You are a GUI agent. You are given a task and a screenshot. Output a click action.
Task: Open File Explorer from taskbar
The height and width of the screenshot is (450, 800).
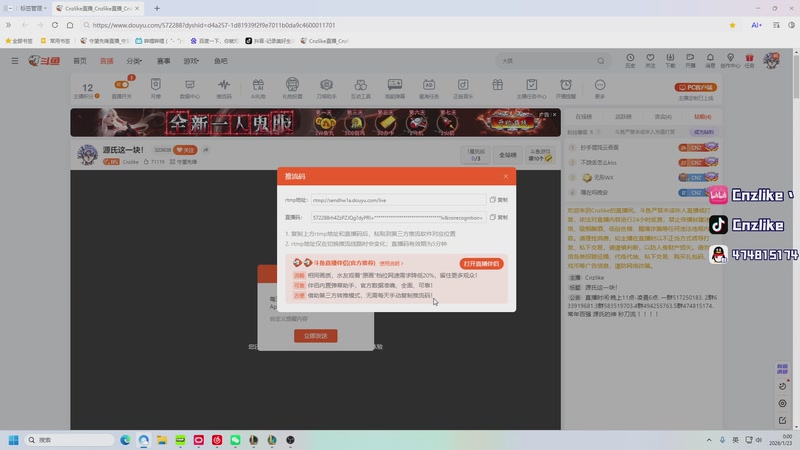click(x=162, y=440)
